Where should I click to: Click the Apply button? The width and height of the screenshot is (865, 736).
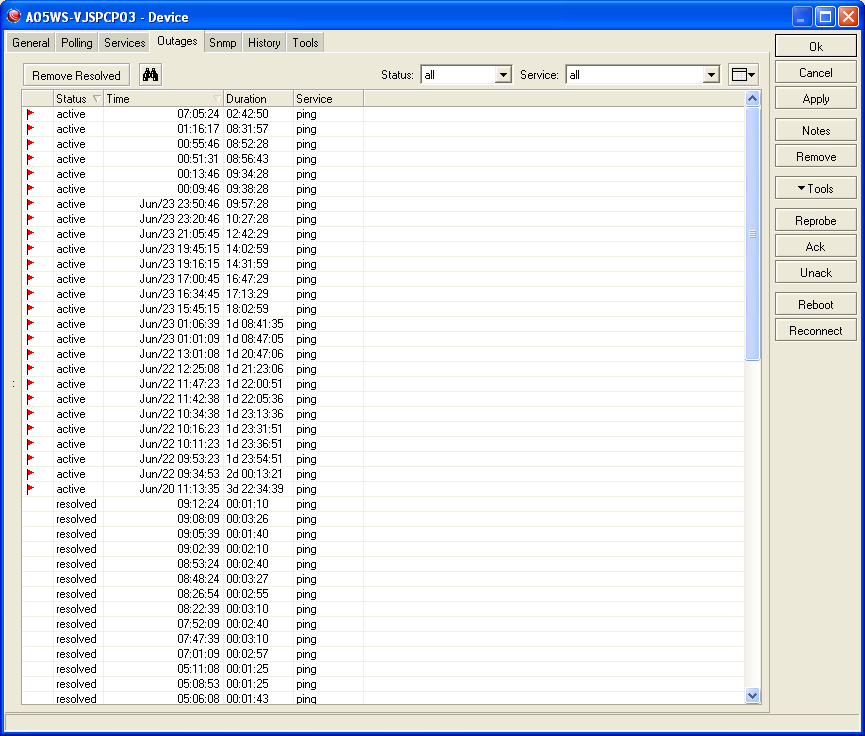(815, 99)
